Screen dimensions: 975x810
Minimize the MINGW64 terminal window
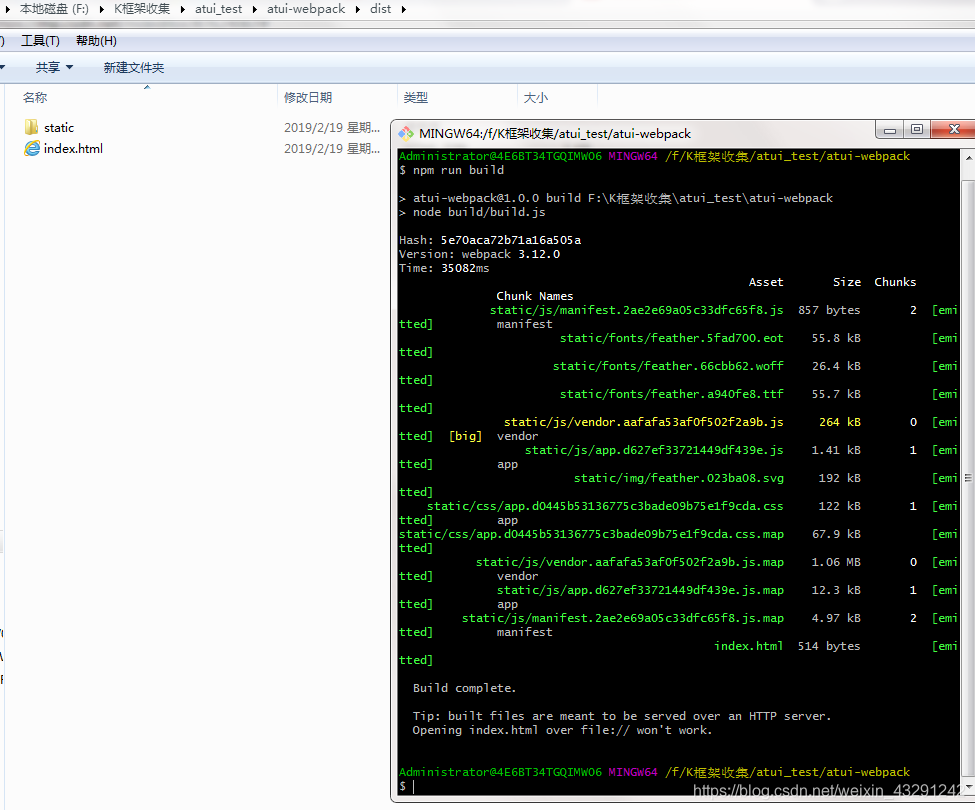click(x=890, y=130)
